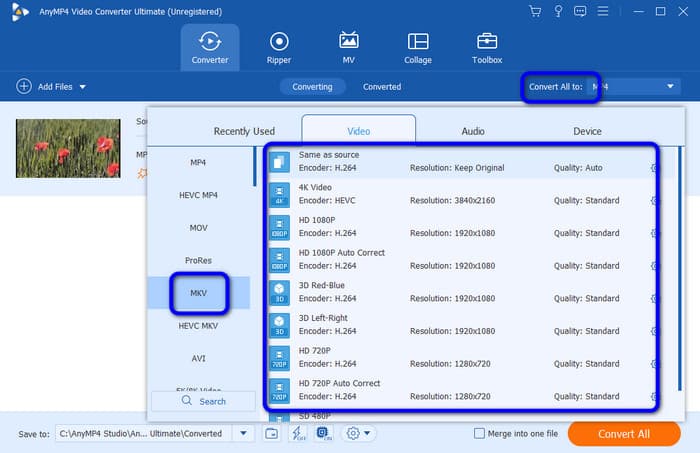Click the format Search field
Viewport: 700px width, 453px height.
click(203, 401)
